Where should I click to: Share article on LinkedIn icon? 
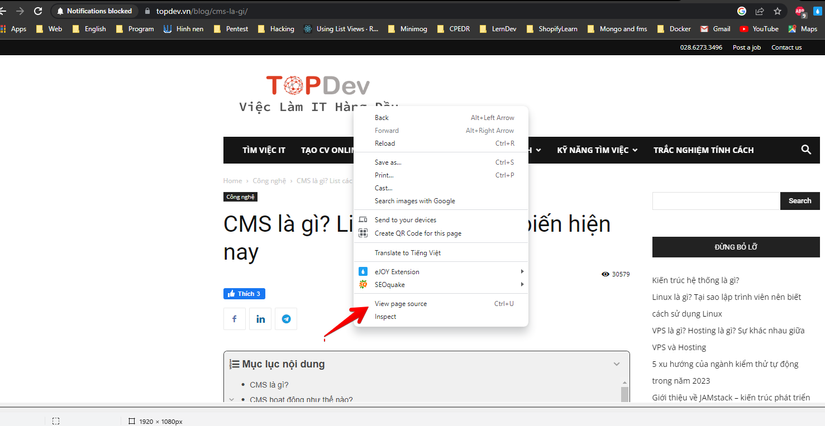[260, 319]
